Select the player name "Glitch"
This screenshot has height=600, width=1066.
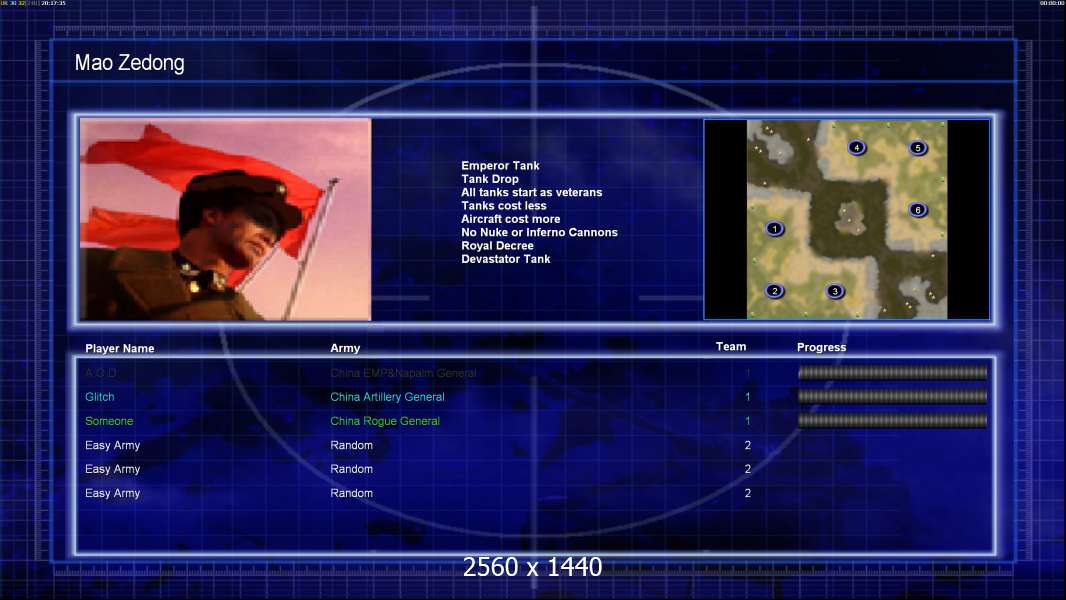coord(99,397)
